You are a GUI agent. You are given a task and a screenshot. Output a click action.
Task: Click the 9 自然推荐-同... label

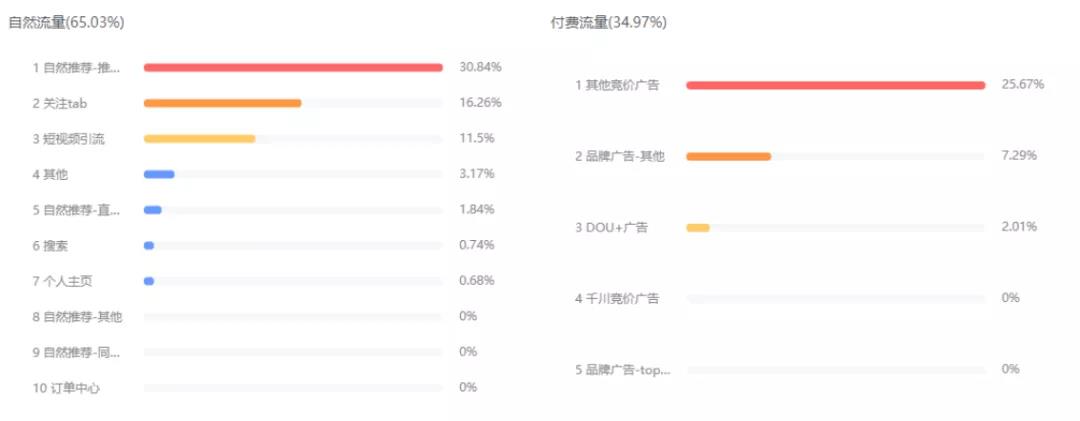point(76,352)
